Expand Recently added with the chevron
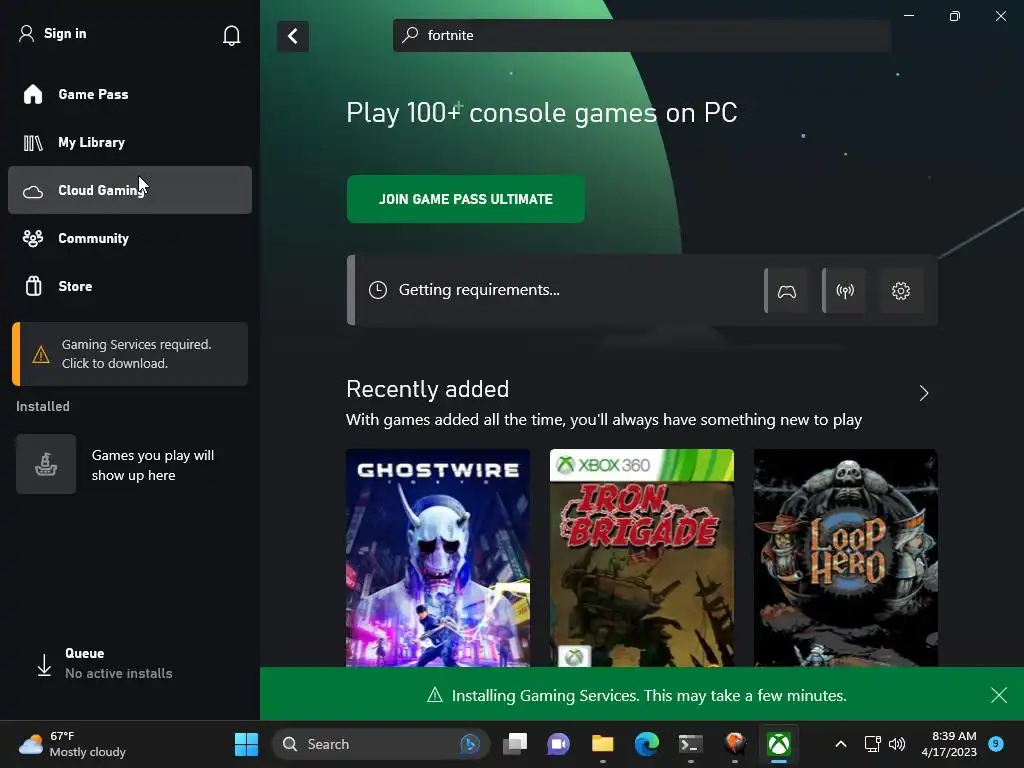This screenshot has width=1024, height=768. 923,393
